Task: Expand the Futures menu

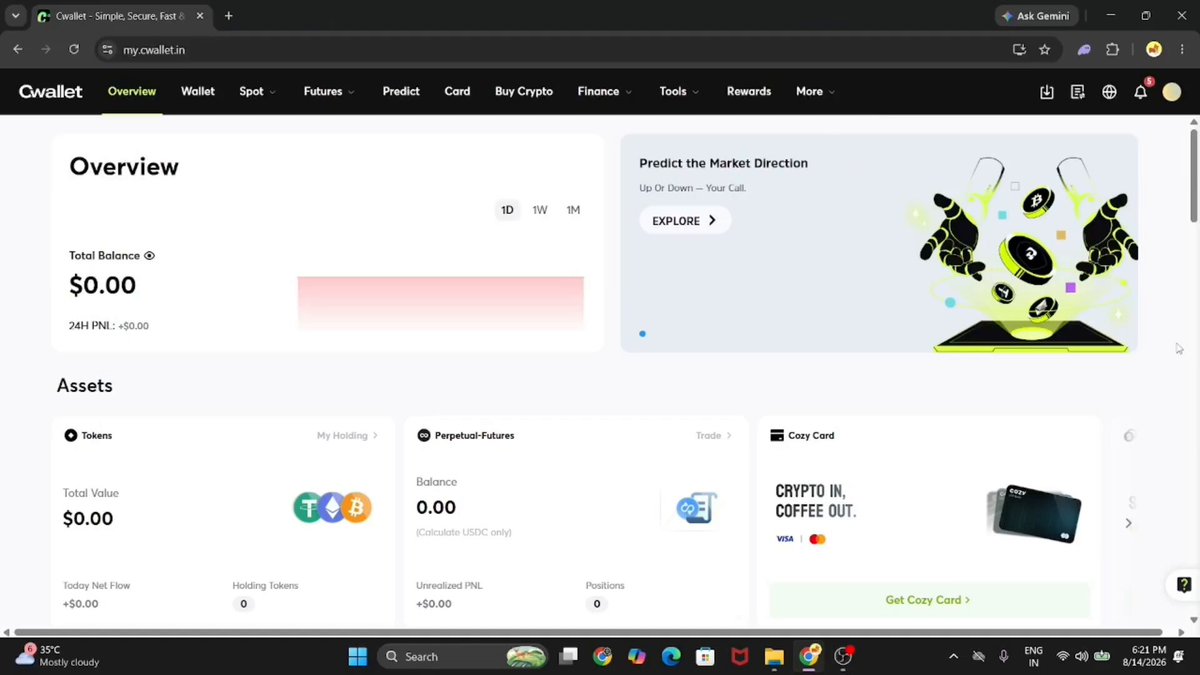Action: click(329, 92)
